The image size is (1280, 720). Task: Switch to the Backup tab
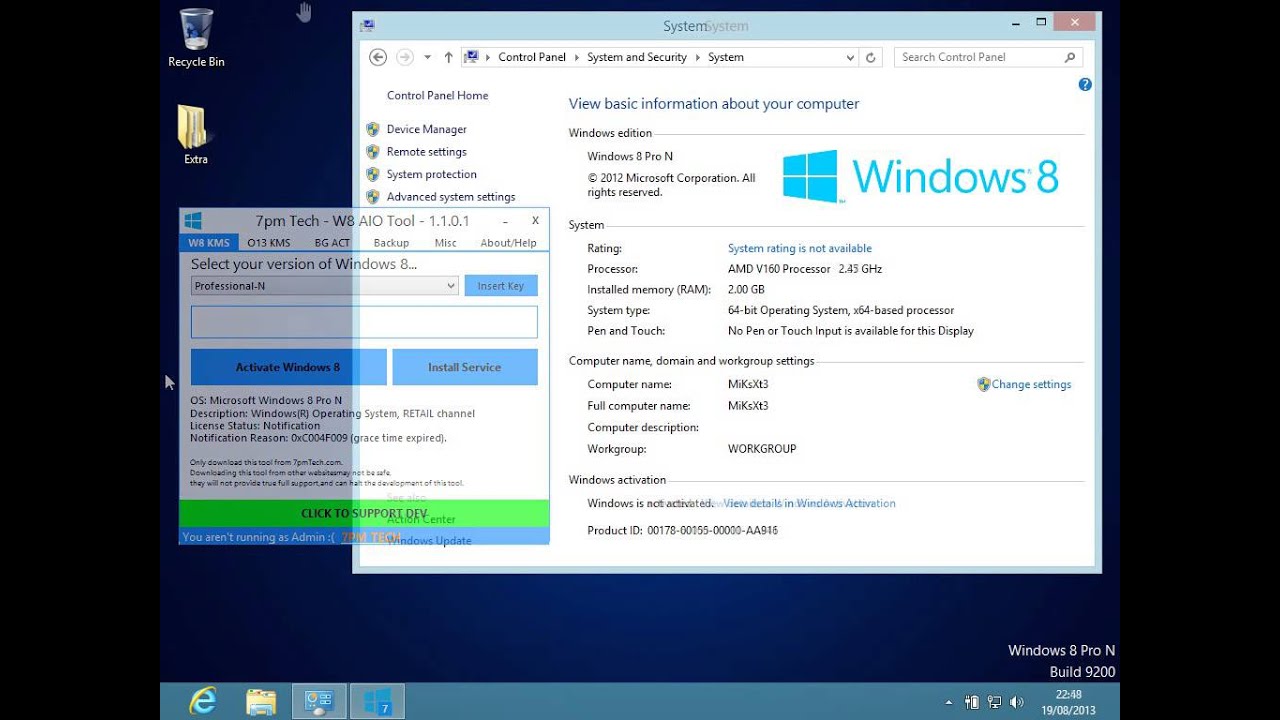391,243
